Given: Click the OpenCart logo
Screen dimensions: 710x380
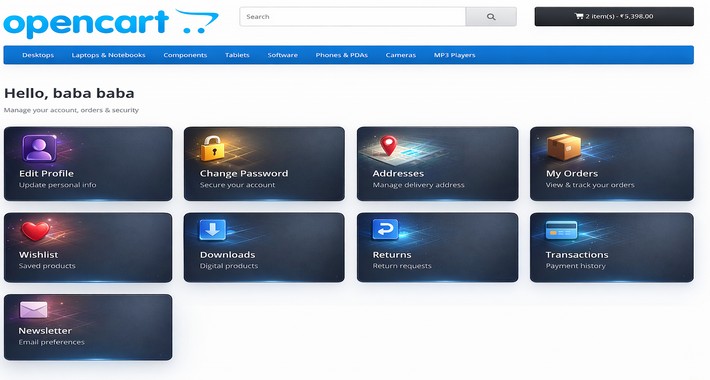Looking at the screenshot, I should [x=111, y=23].
